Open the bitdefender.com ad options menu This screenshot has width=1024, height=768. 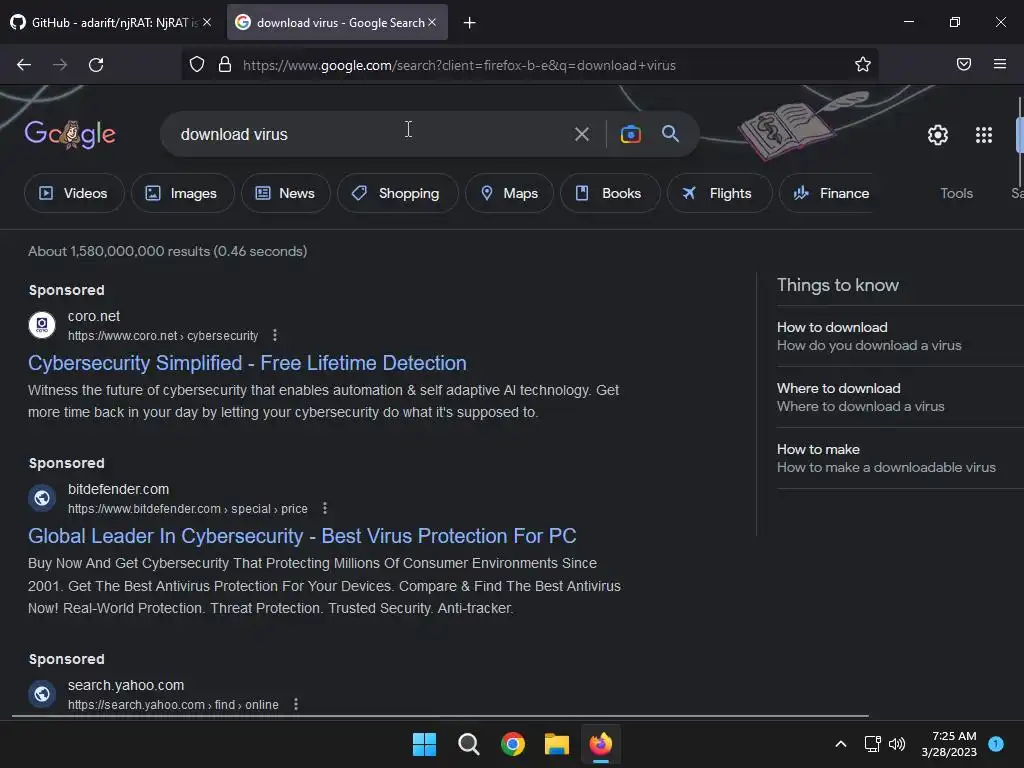point(325,508)
